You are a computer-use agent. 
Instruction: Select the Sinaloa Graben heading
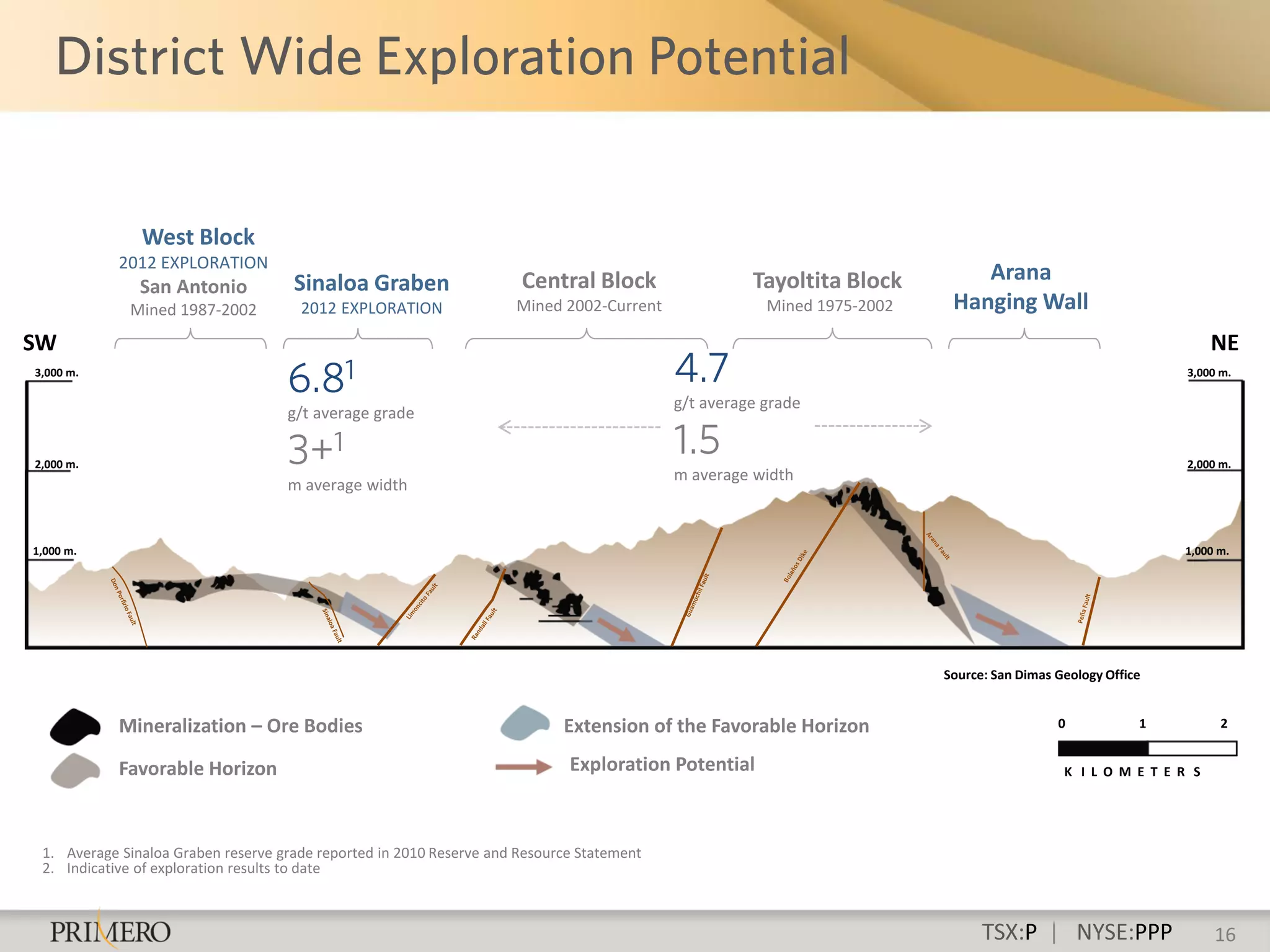pos(371,283)
